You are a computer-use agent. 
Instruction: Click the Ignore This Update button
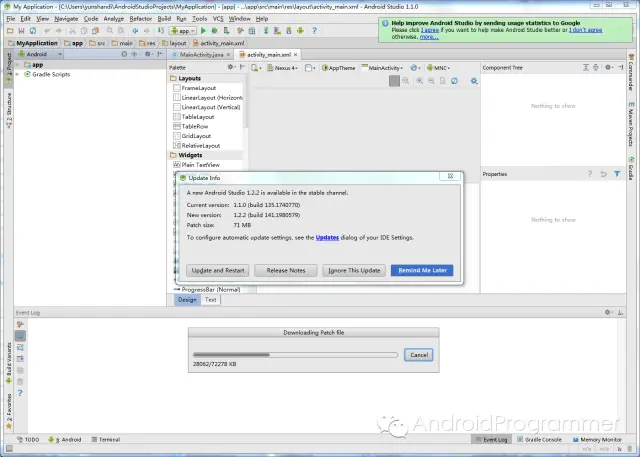point(354,270)
